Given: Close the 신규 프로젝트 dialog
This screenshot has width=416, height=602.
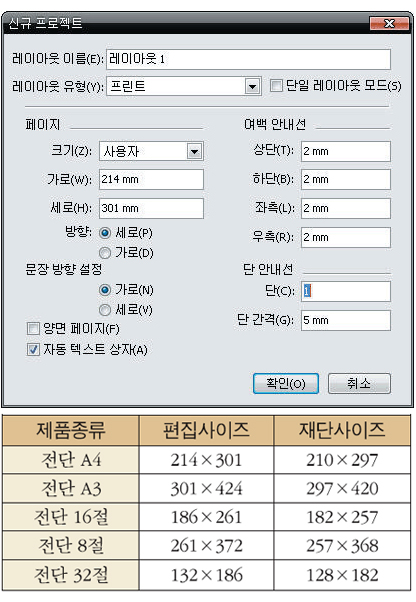Looking at the screenshot, I should (x=389, y=23).
